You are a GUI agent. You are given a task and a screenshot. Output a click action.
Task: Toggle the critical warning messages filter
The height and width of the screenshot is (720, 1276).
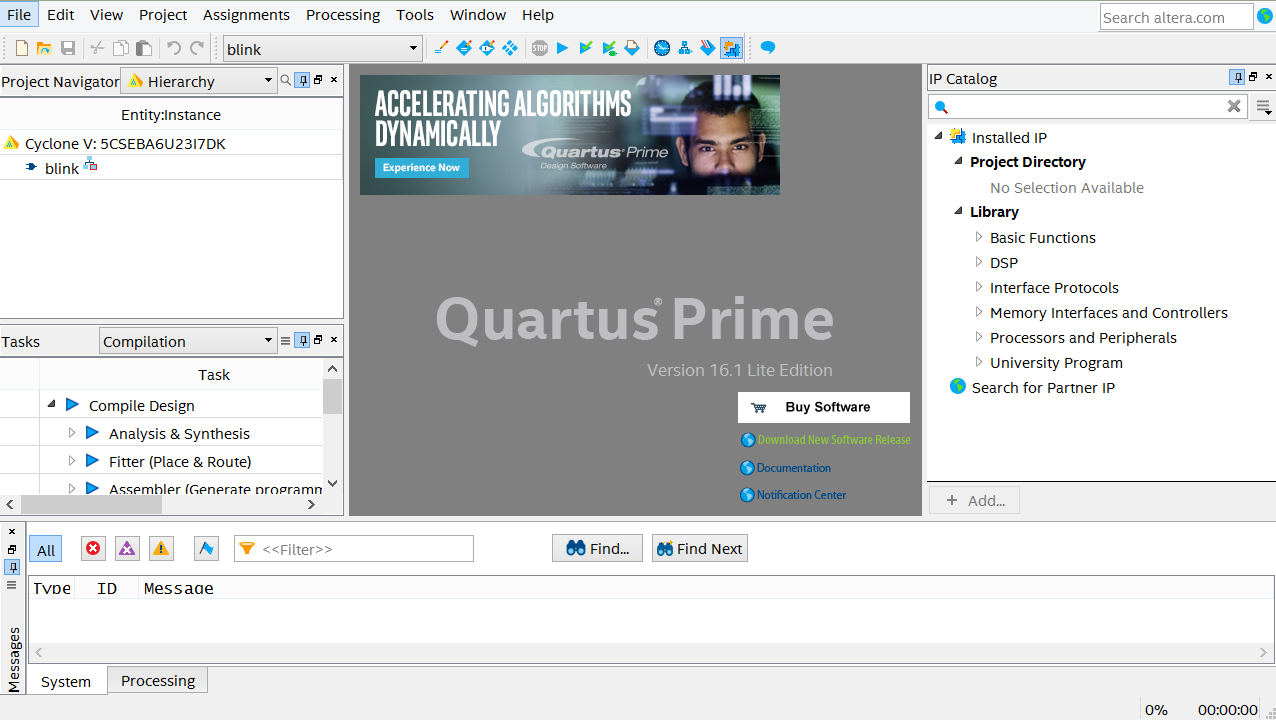pos(127,548)
